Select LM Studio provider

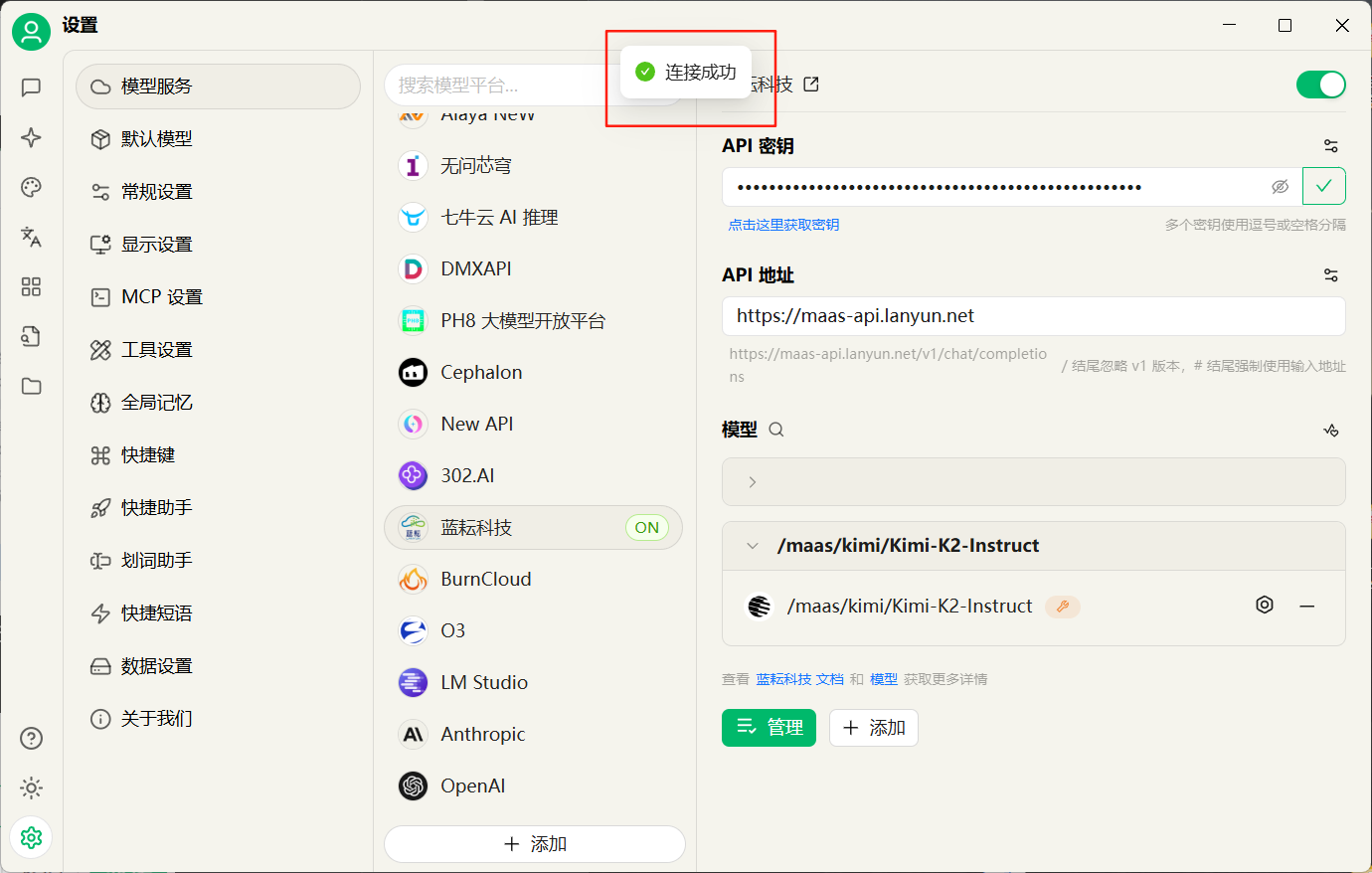[534, 683]
